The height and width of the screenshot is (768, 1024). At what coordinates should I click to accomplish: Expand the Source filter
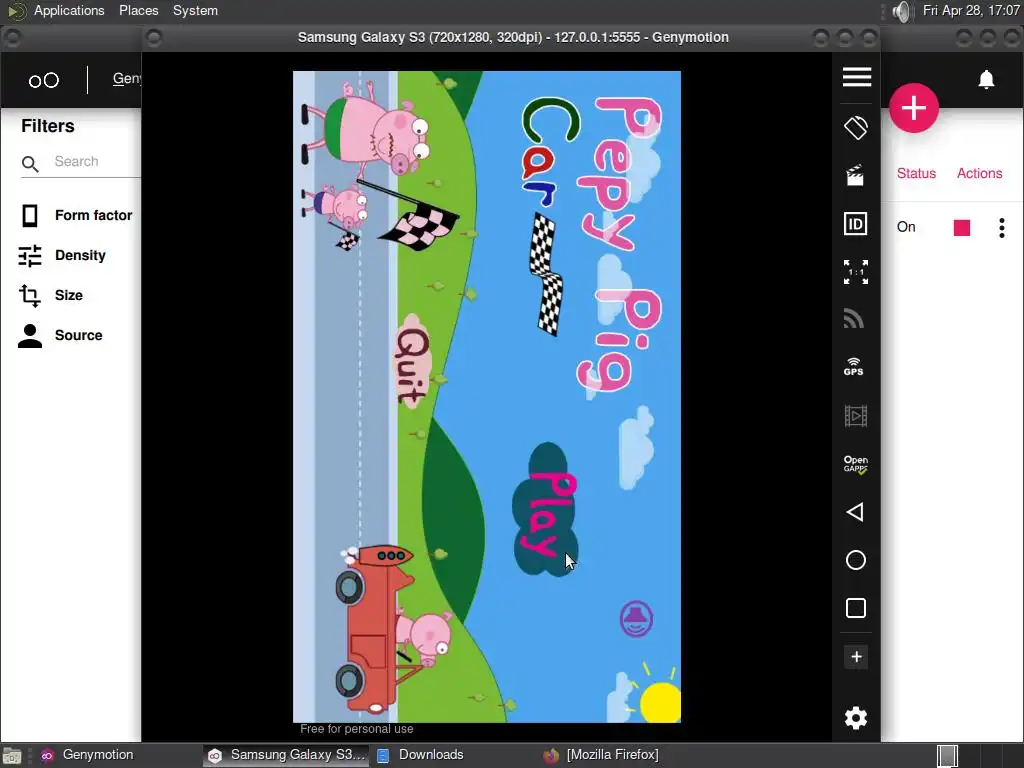coord(60,335)
